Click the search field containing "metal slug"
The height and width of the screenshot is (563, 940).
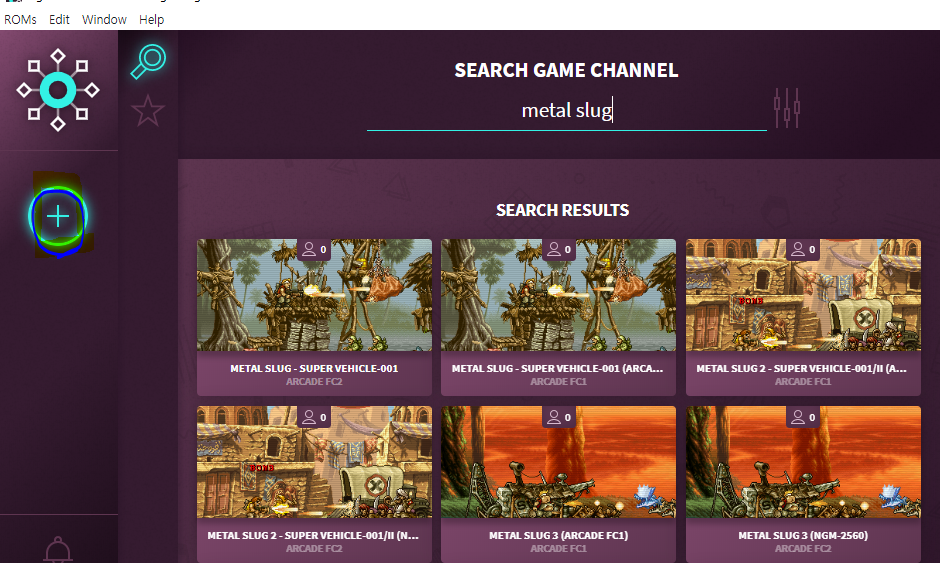(x=567, y=111)
